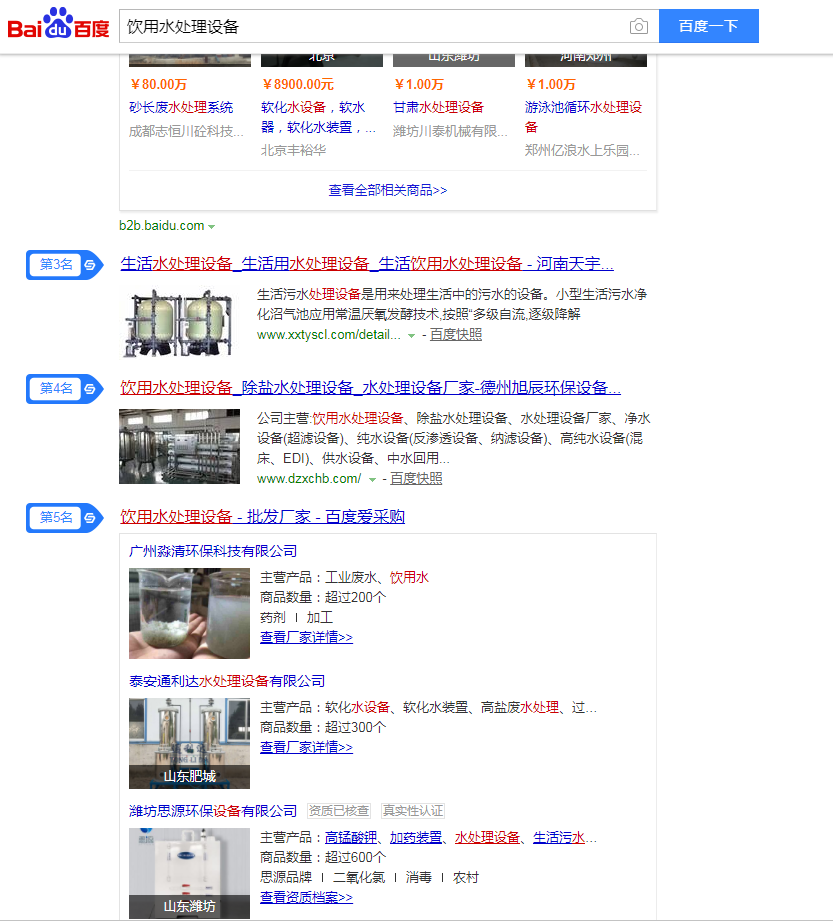Click the 第3名 rank badge

65,265
